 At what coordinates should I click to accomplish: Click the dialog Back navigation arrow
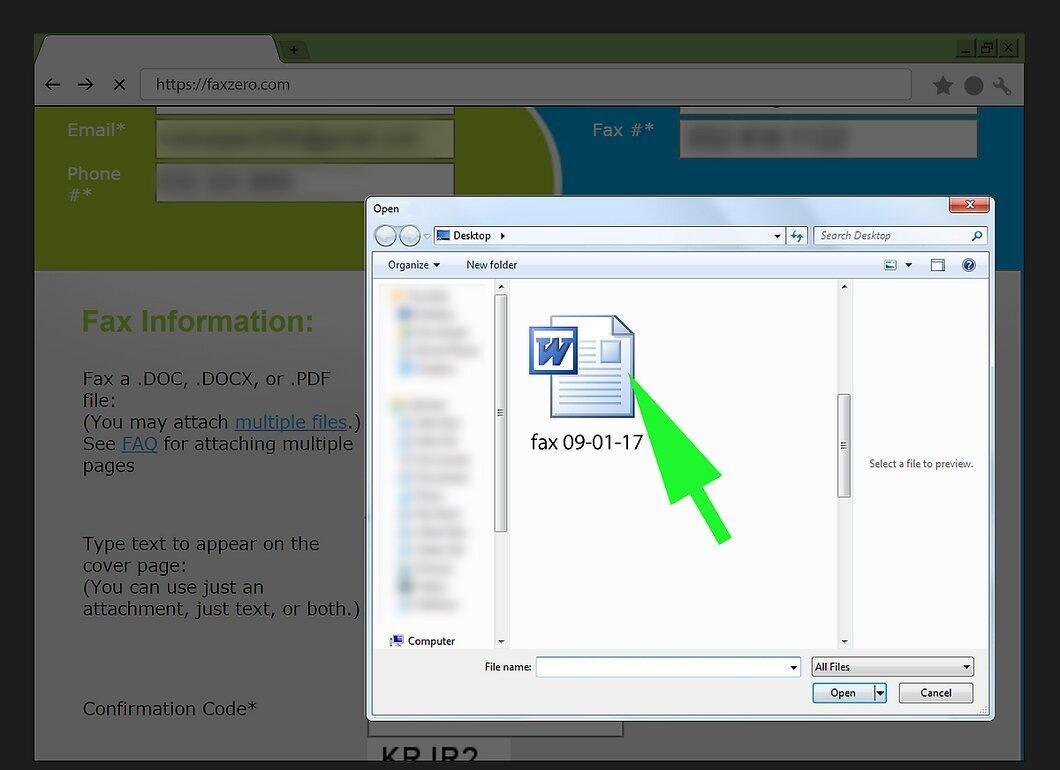coord(386,236)
